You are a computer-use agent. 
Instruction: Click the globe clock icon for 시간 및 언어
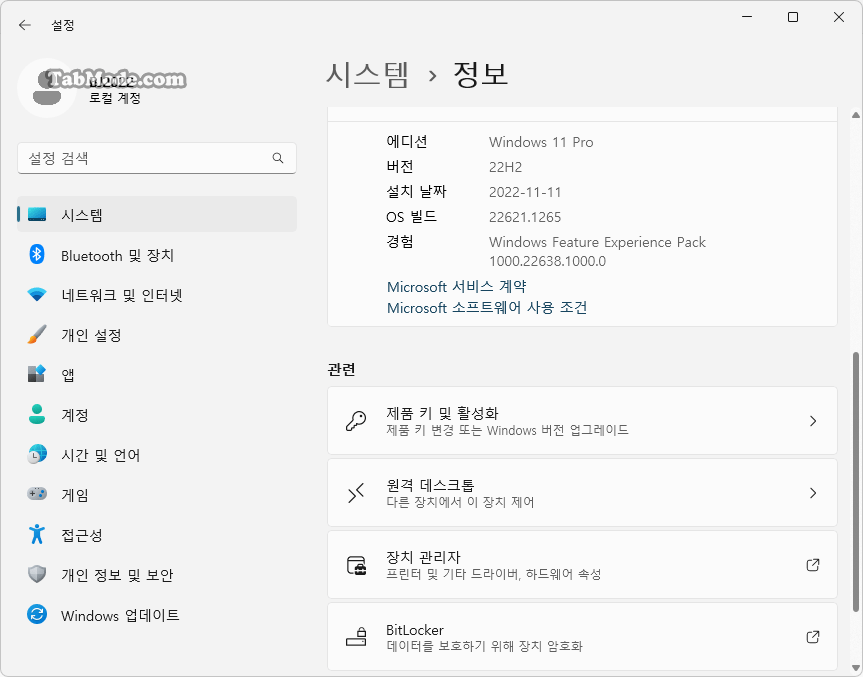(37, 455)
